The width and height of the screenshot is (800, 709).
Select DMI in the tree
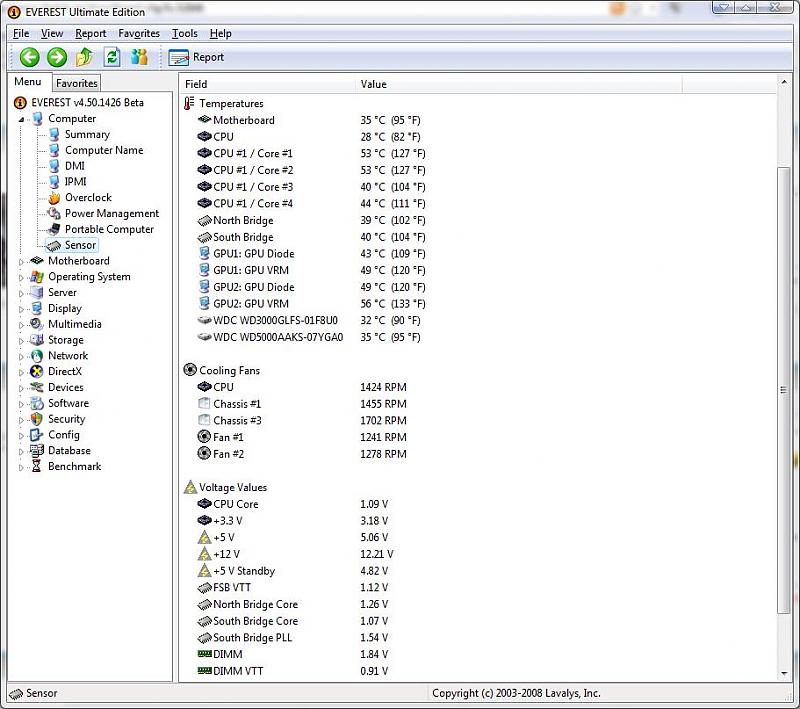coord(75,166)
